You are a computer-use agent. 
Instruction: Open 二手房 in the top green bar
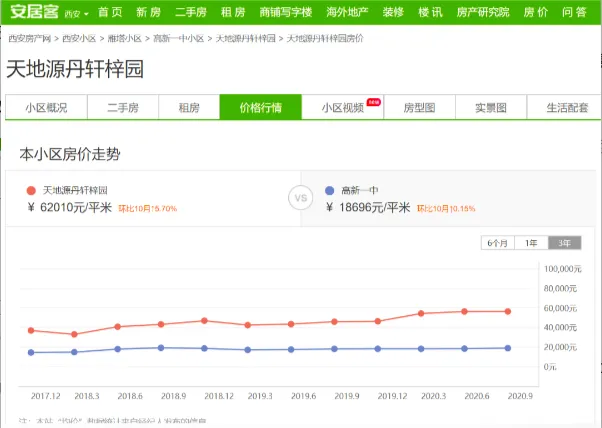point(191,12)
